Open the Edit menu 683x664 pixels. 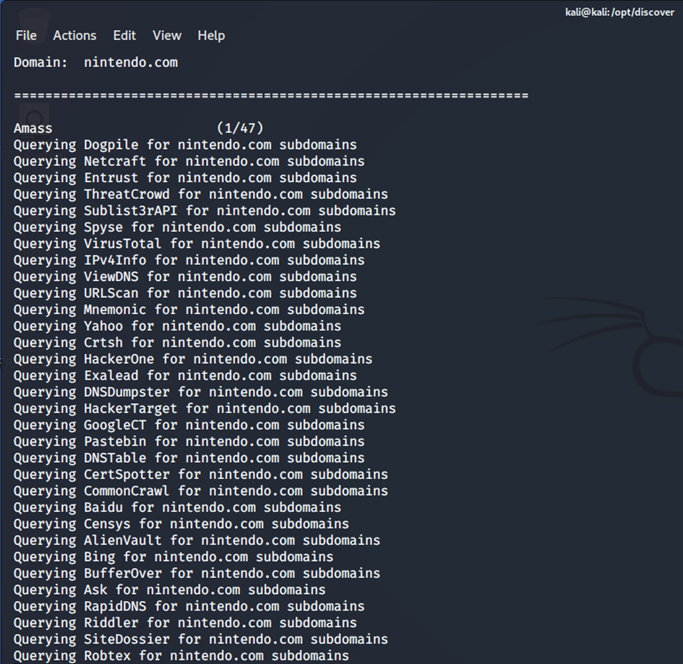coord(124,36)
